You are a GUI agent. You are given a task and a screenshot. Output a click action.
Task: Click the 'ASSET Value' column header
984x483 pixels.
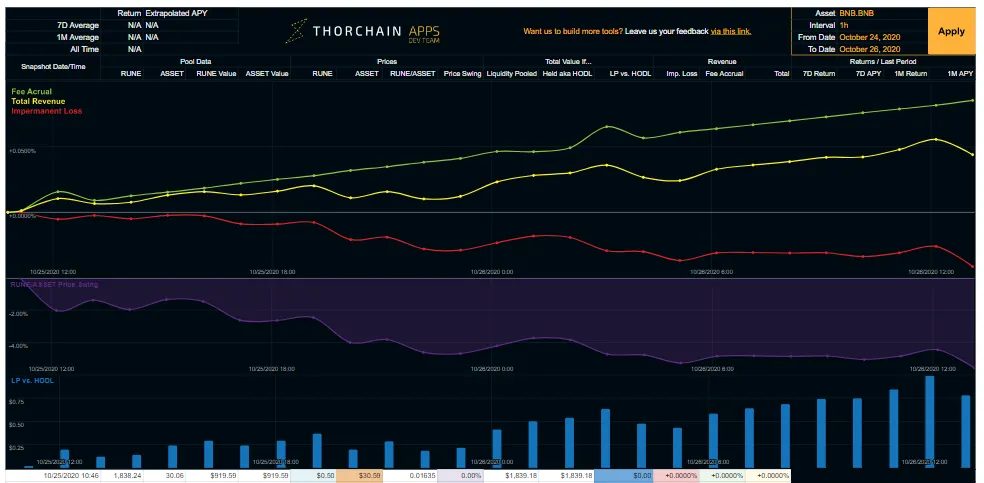(x=267, y=73)
